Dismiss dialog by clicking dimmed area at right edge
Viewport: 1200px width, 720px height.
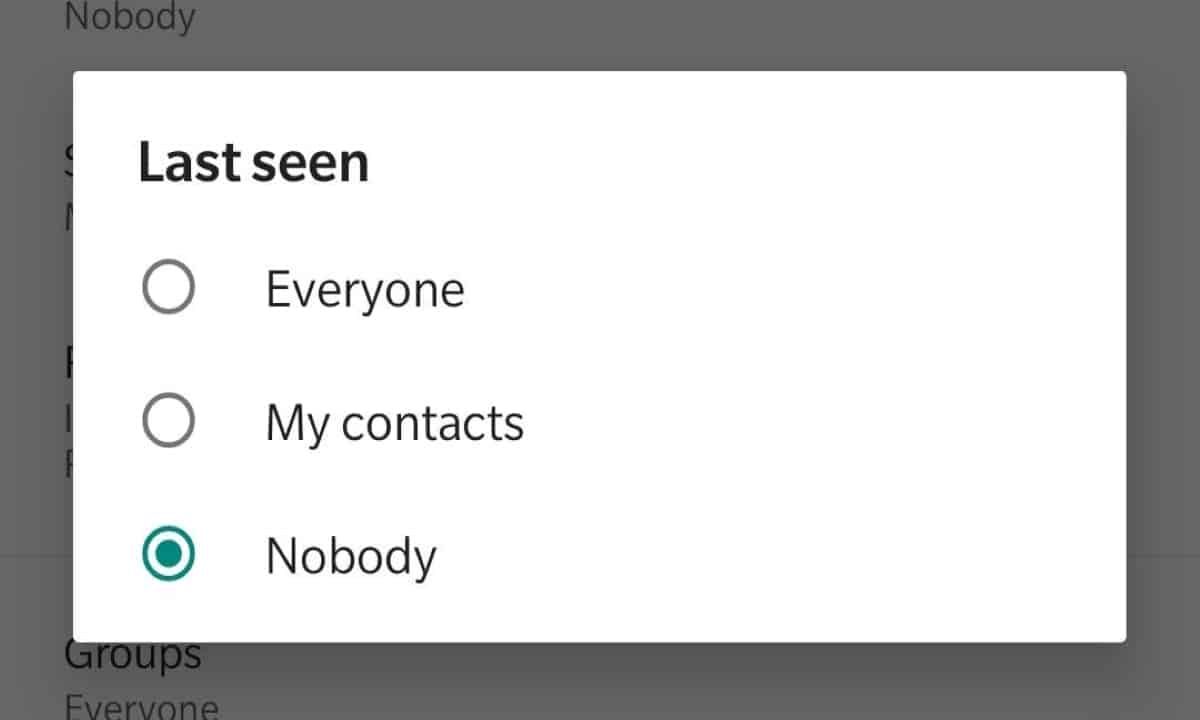pyautogui.click(x=1164, y=360)
